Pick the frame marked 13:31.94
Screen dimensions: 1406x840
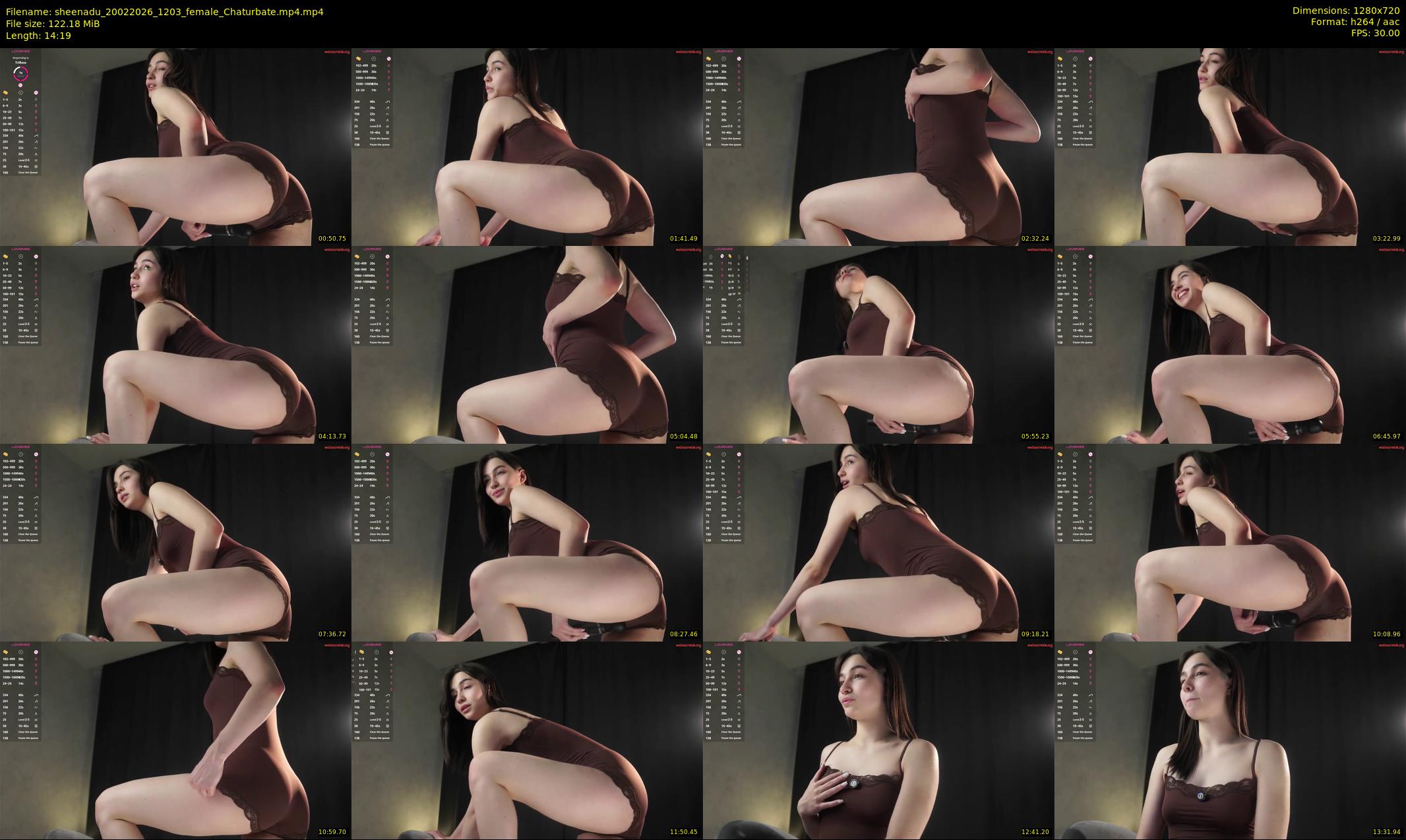tap(1230, 740)
